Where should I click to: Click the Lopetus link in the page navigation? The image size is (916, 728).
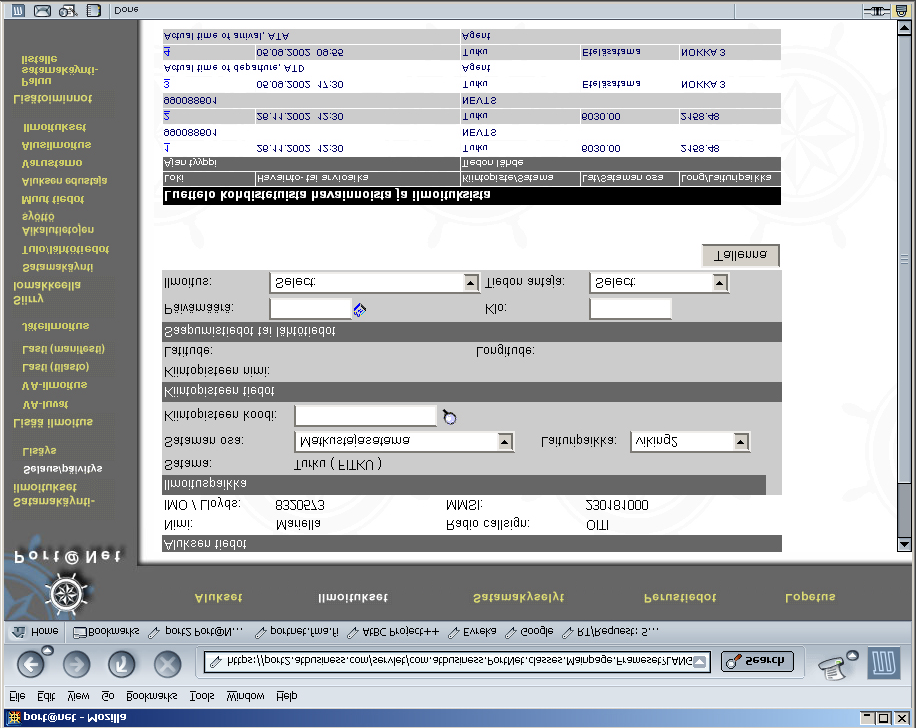810,597
